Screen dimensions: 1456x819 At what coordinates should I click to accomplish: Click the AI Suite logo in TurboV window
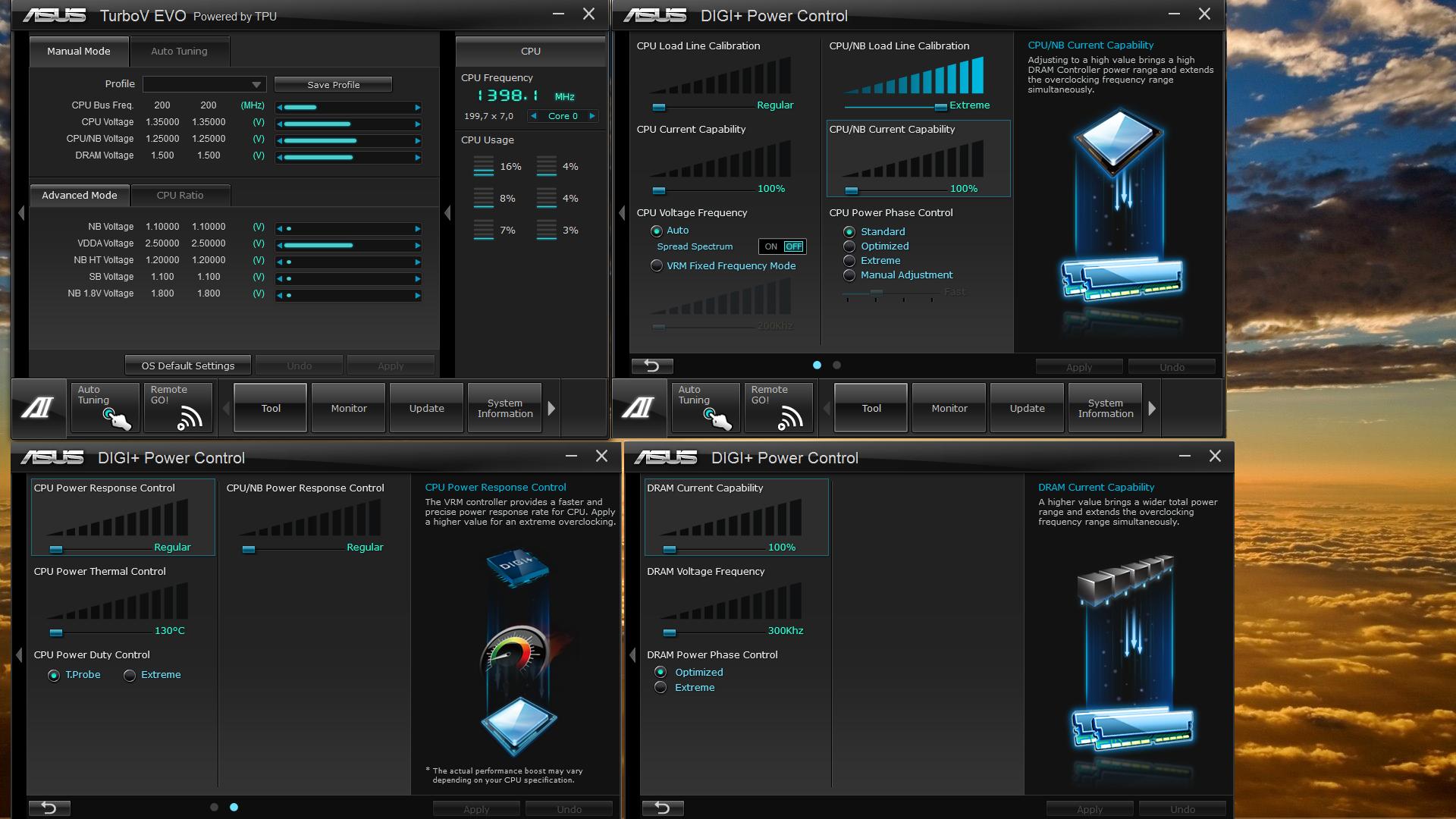click(38, 408)
